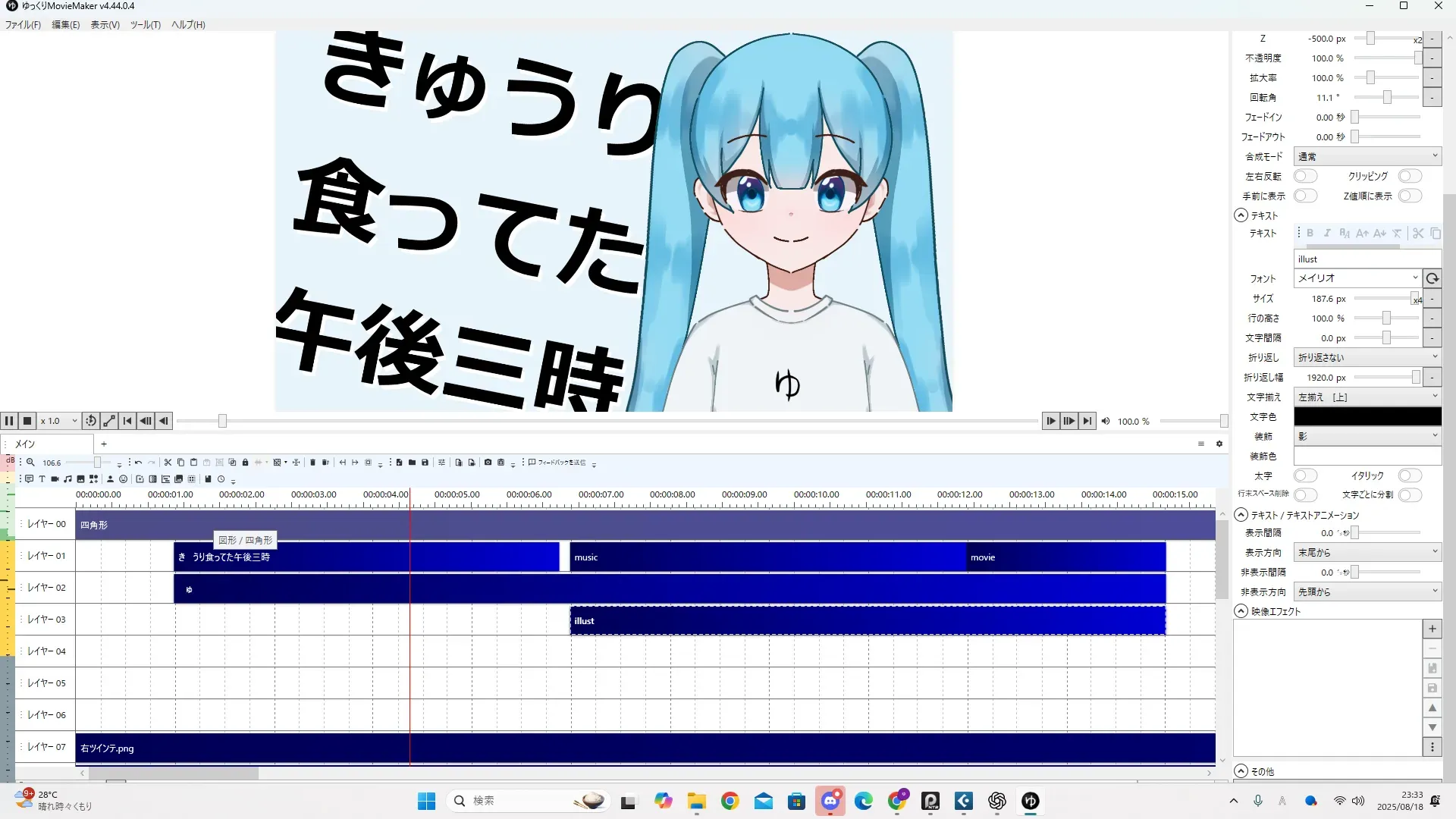
Task: Toggle the 左右反転 switch
Action: tap(1305, 176)
